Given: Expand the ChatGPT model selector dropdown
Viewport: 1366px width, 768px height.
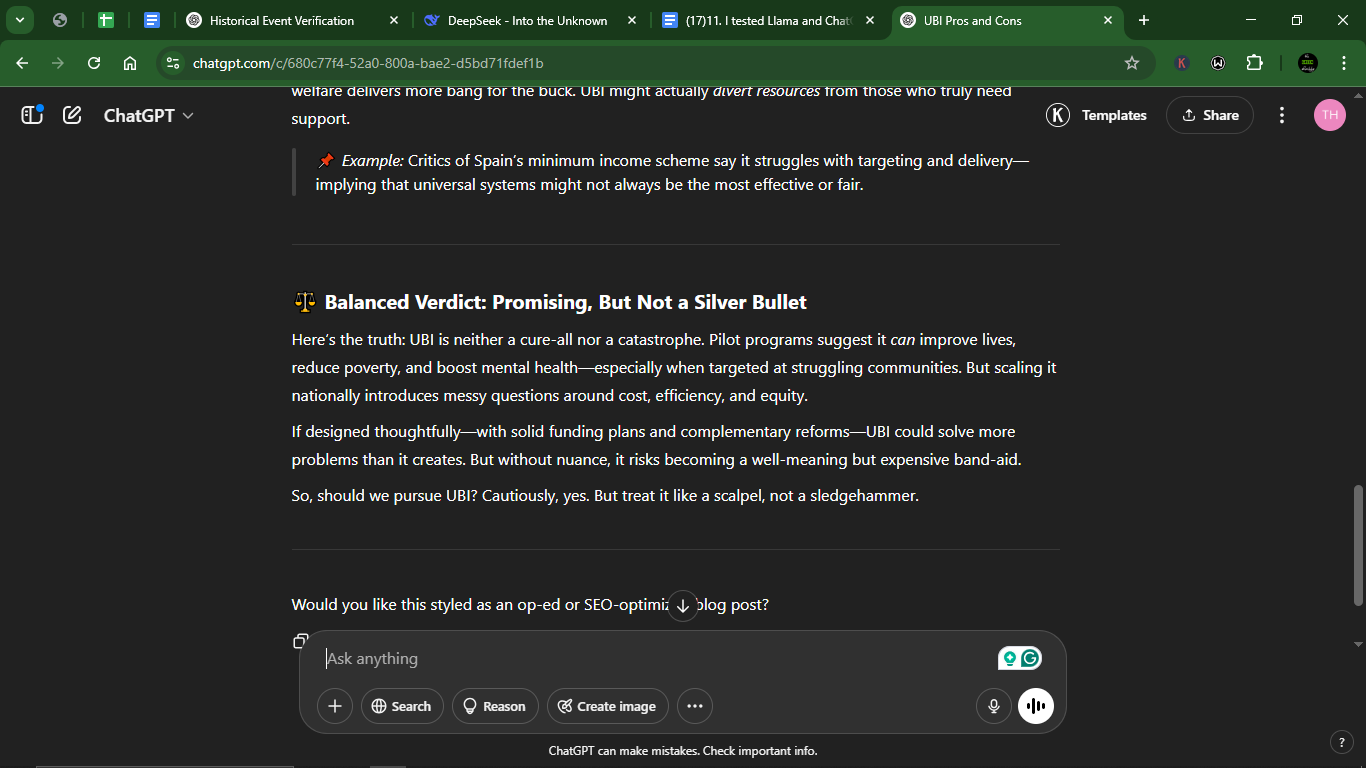Looking at the screenshot, I should pyautogui.click(x=149, y=115).
